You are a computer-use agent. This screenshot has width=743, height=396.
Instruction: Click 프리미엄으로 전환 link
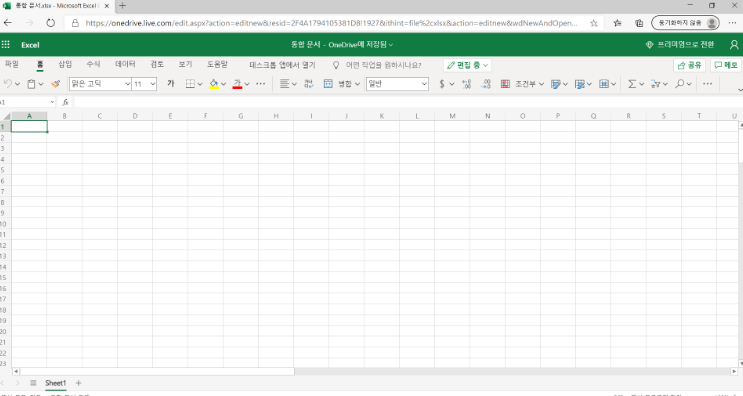(x=680, y=45)
